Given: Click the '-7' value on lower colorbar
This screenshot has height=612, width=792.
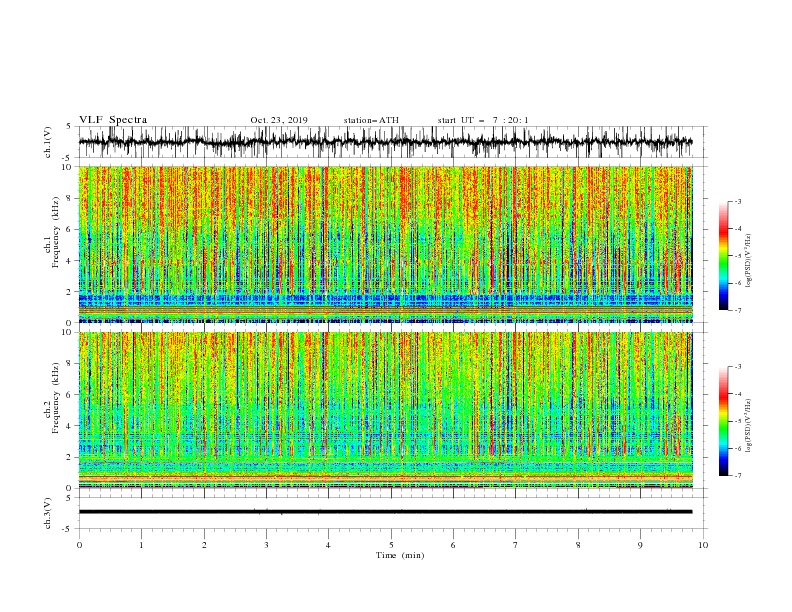Looking at the screenshot, I should tap(737, 476).
